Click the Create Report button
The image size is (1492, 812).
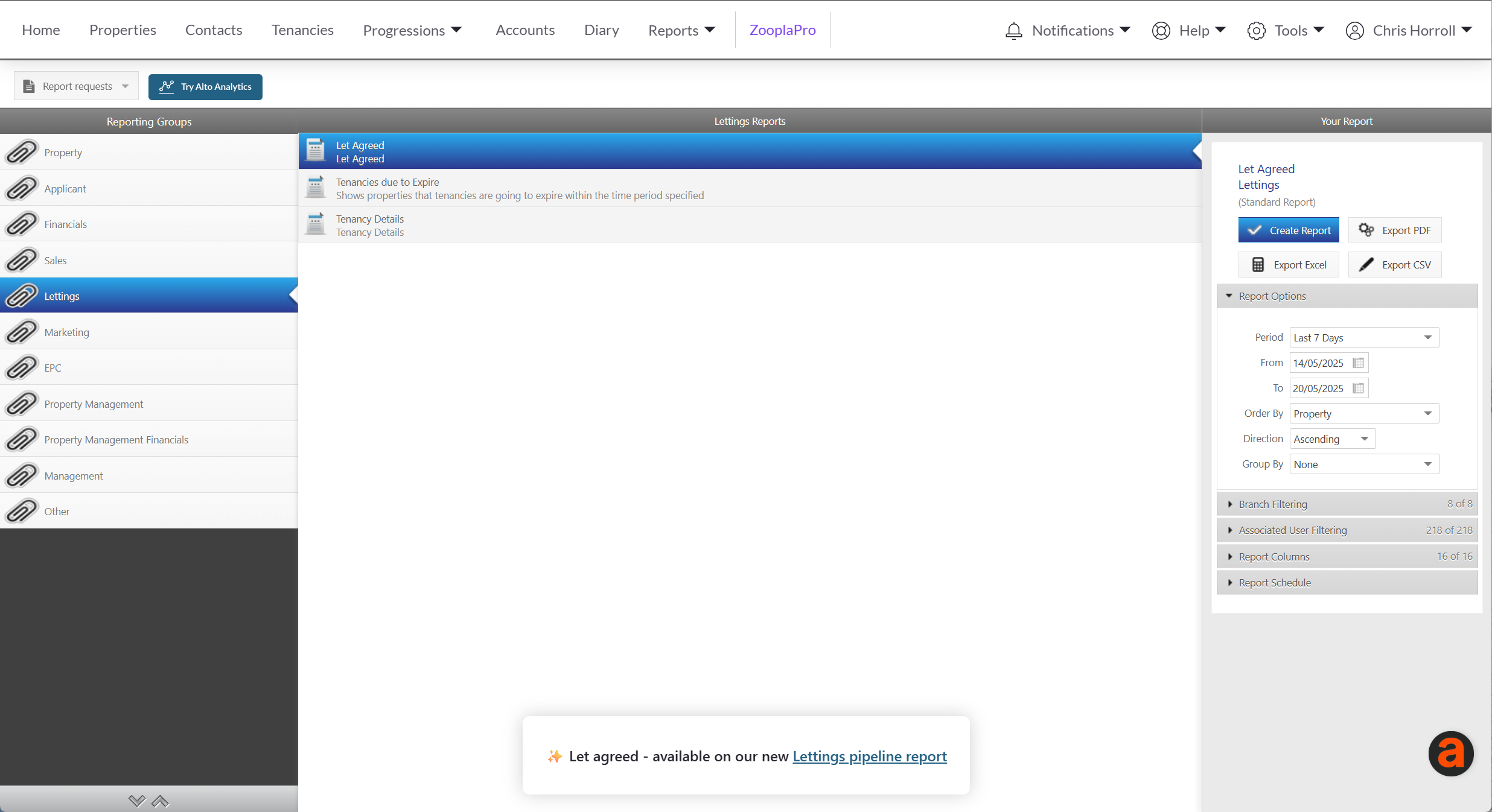(x=1289, y=230)
